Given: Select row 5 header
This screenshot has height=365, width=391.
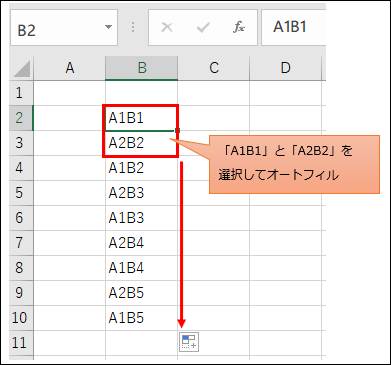Looking at the screenshot, I should pos(22,193).
